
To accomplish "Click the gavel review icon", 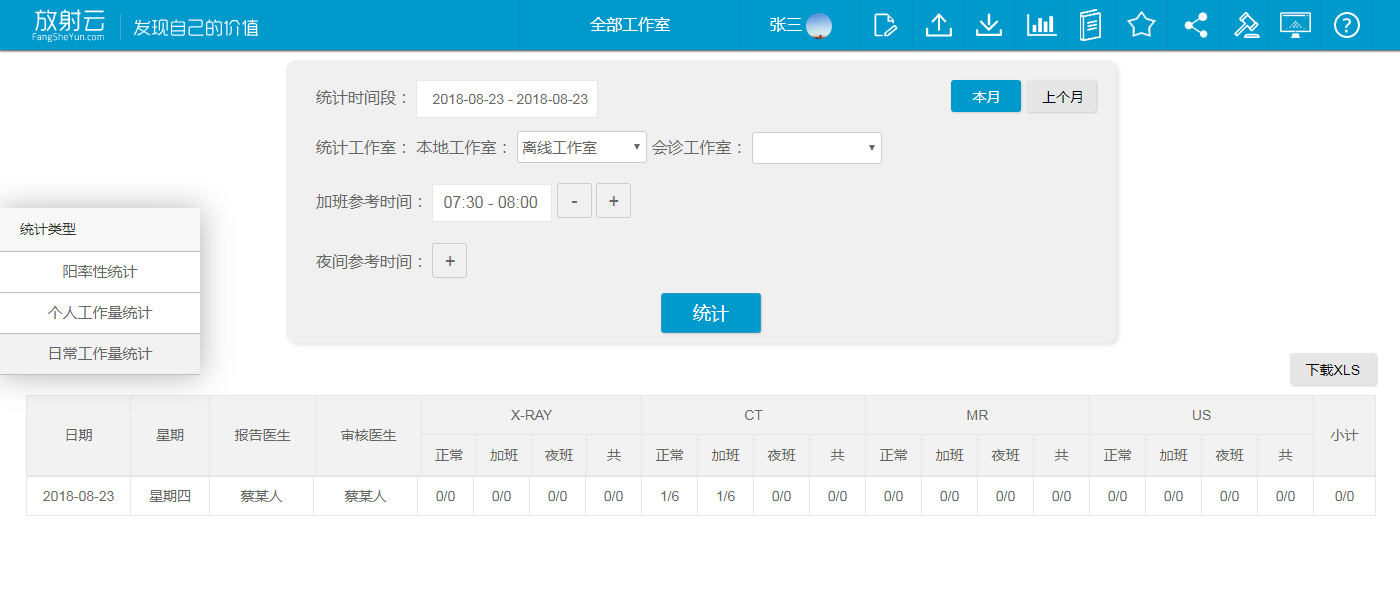I will tap(1246, 25).
